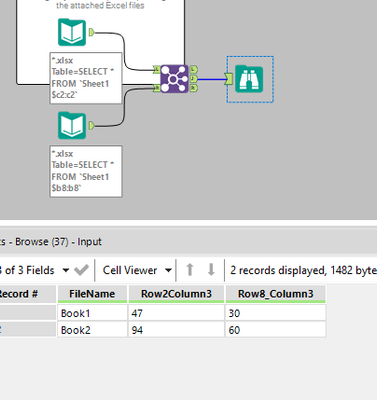This screenshot has height=400, width=377.
Task: Select the lower Input Data tool reading b8:b8
Action: [72, 126]
